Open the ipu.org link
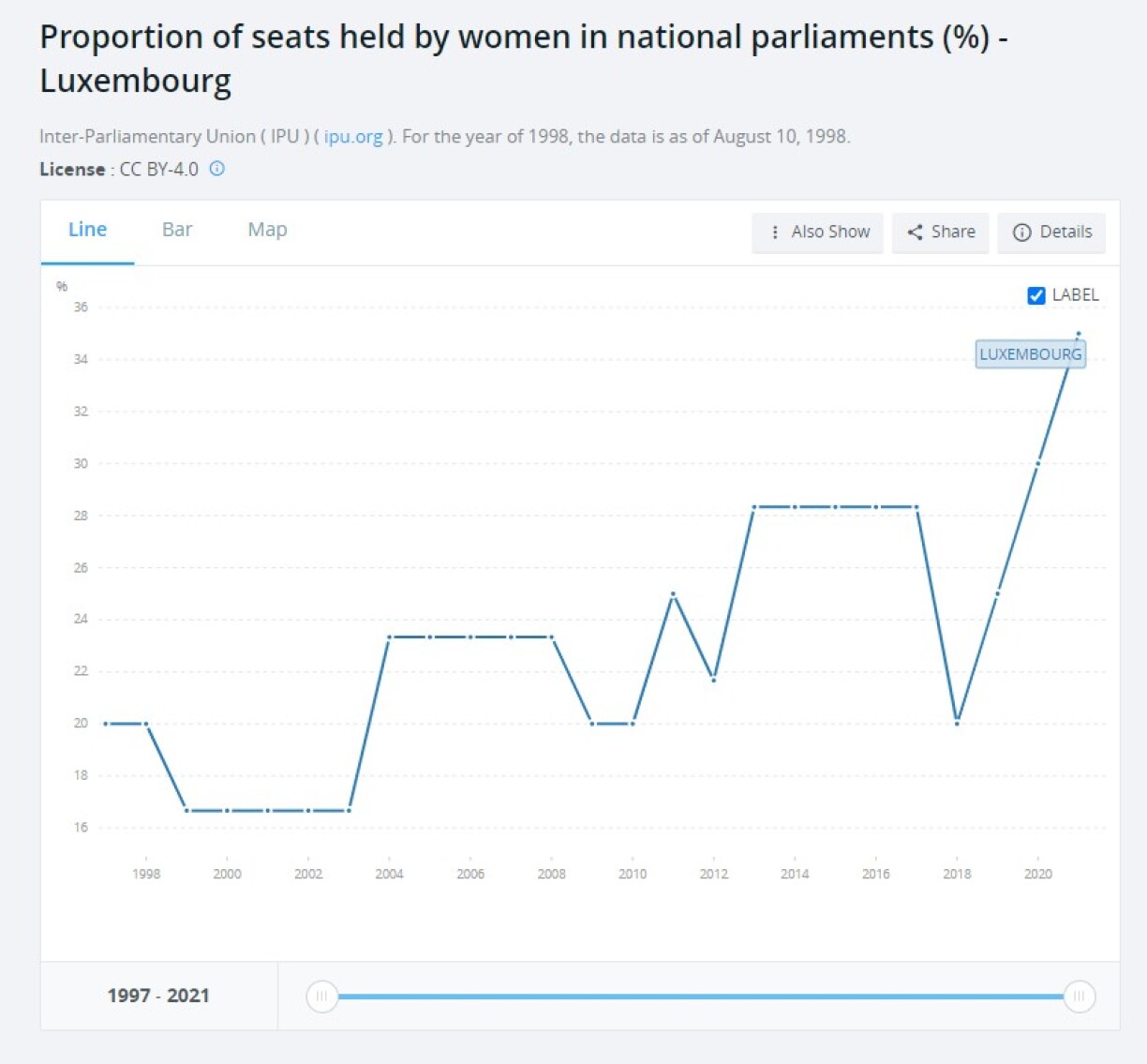This screenshot has height=1064, width=1147. [353, 137]
